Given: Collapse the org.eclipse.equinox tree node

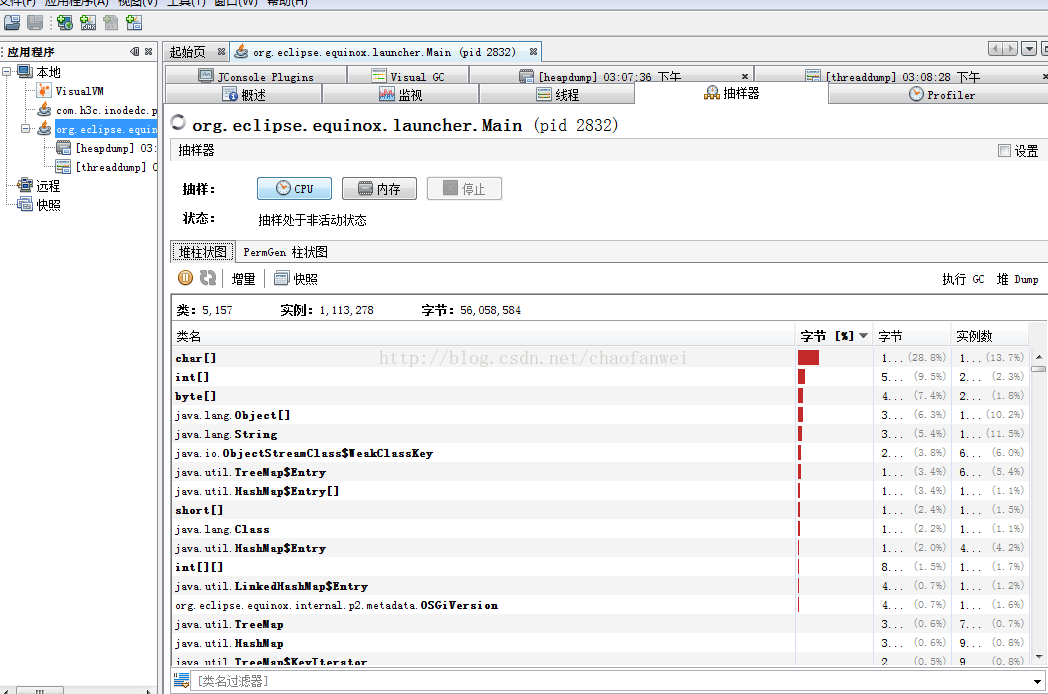Looking at the screenshot, I should pos(25,128).
